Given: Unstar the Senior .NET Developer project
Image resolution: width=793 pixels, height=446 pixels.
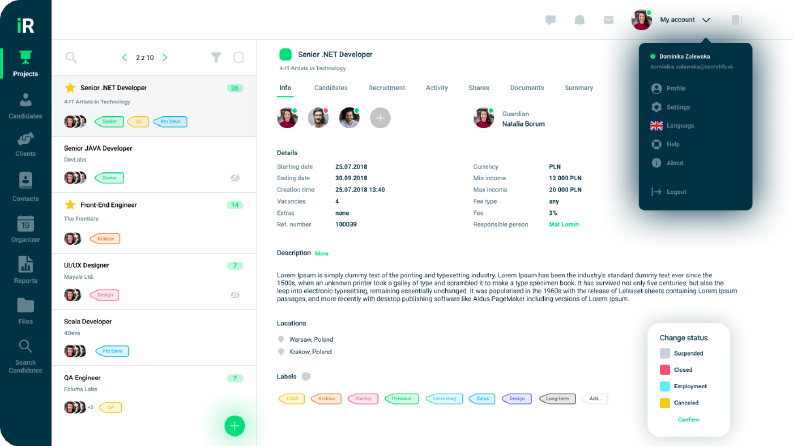Looking at the screenshot, I should click(x=70, y=87).
